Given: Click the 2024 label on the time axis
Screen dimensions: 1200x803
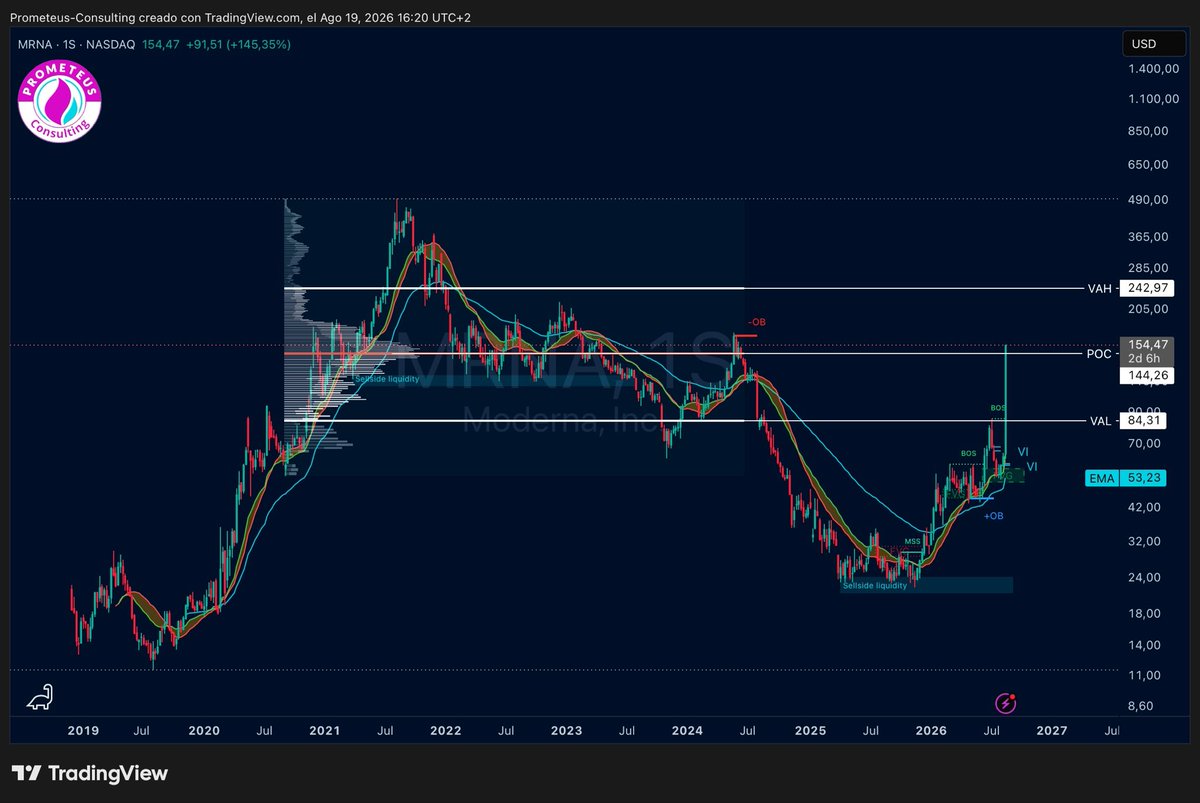Looking at the screenshot, I should (687, 731).
